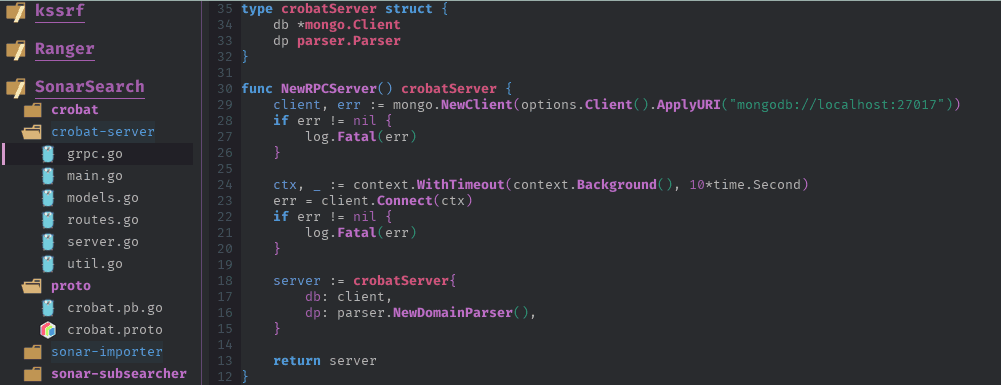Click the kssrf project folder icon
1001x385 pixels.
pyautogui.click(x=15, y=11)
